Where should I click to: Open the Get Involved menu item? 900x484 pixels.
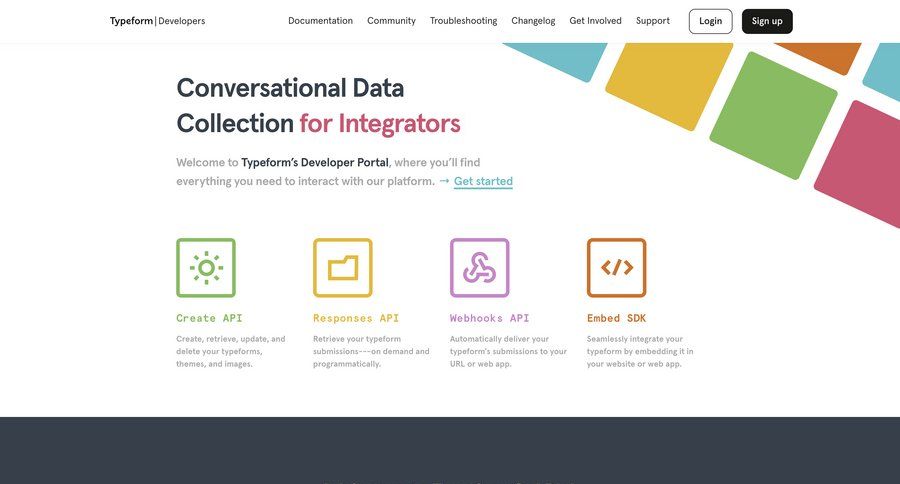[595, 21]
